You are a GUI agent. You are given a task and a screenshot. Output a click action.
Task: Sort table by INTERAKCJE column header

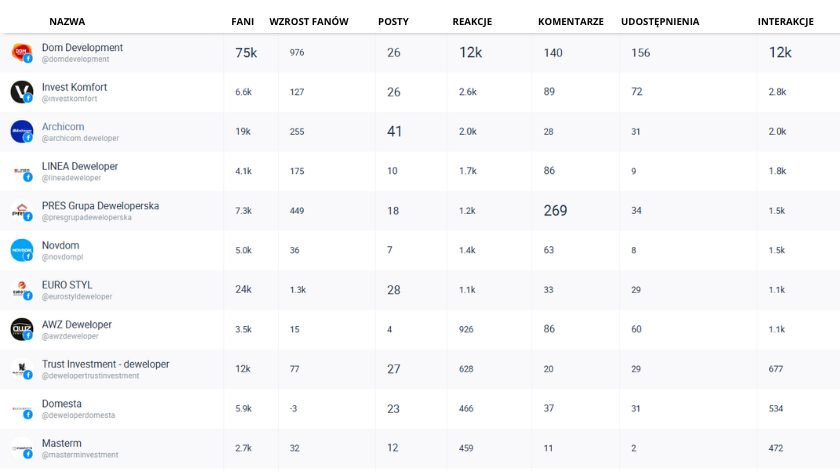(785, 21)
